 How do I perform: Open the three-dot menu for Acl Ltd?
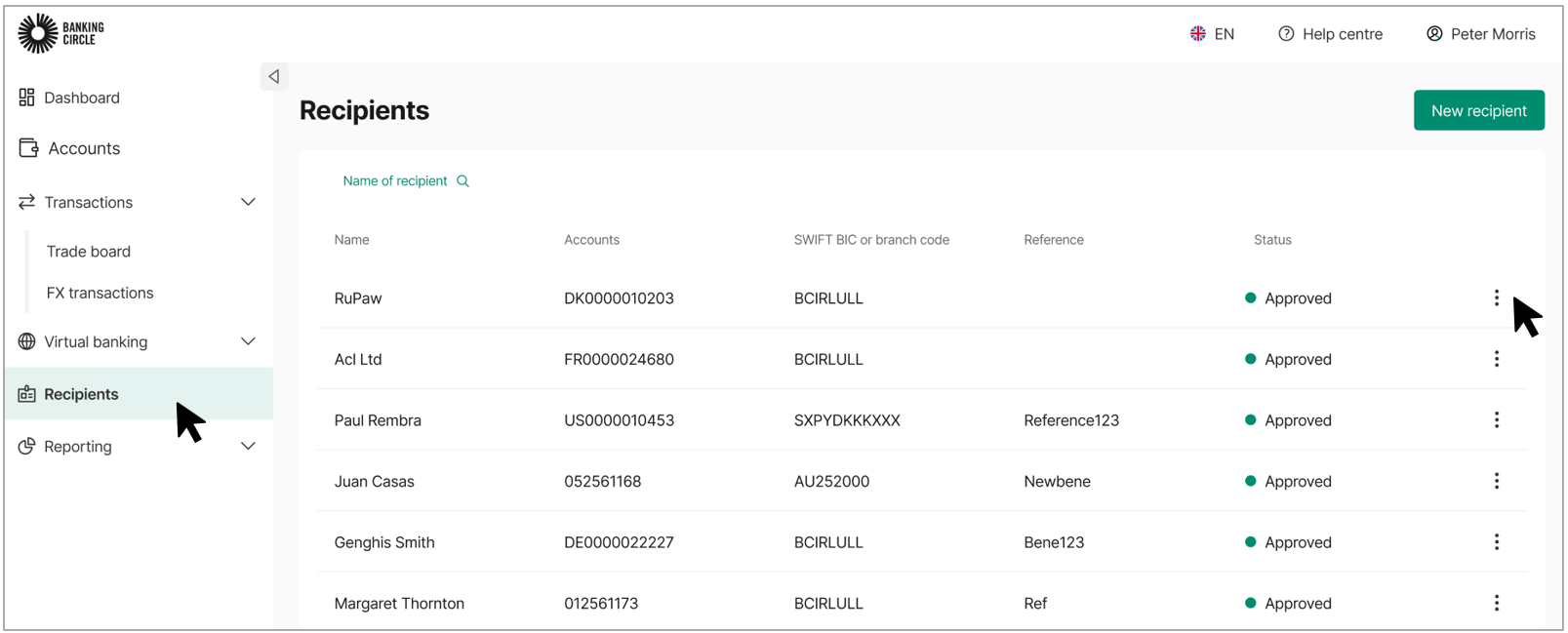pos(1496,359)
